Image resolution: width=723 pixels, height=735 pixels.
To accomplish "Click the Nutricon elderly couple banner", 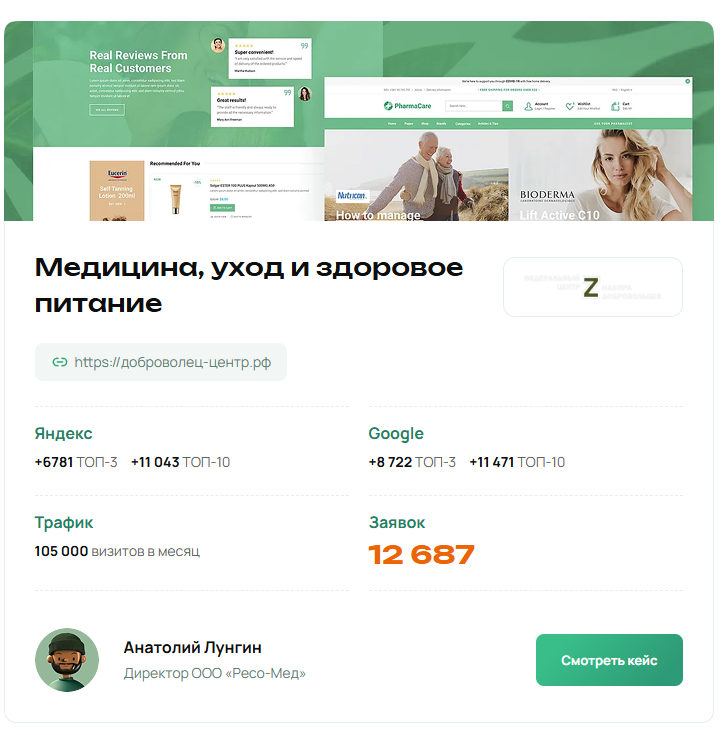I will click(416, 175).
